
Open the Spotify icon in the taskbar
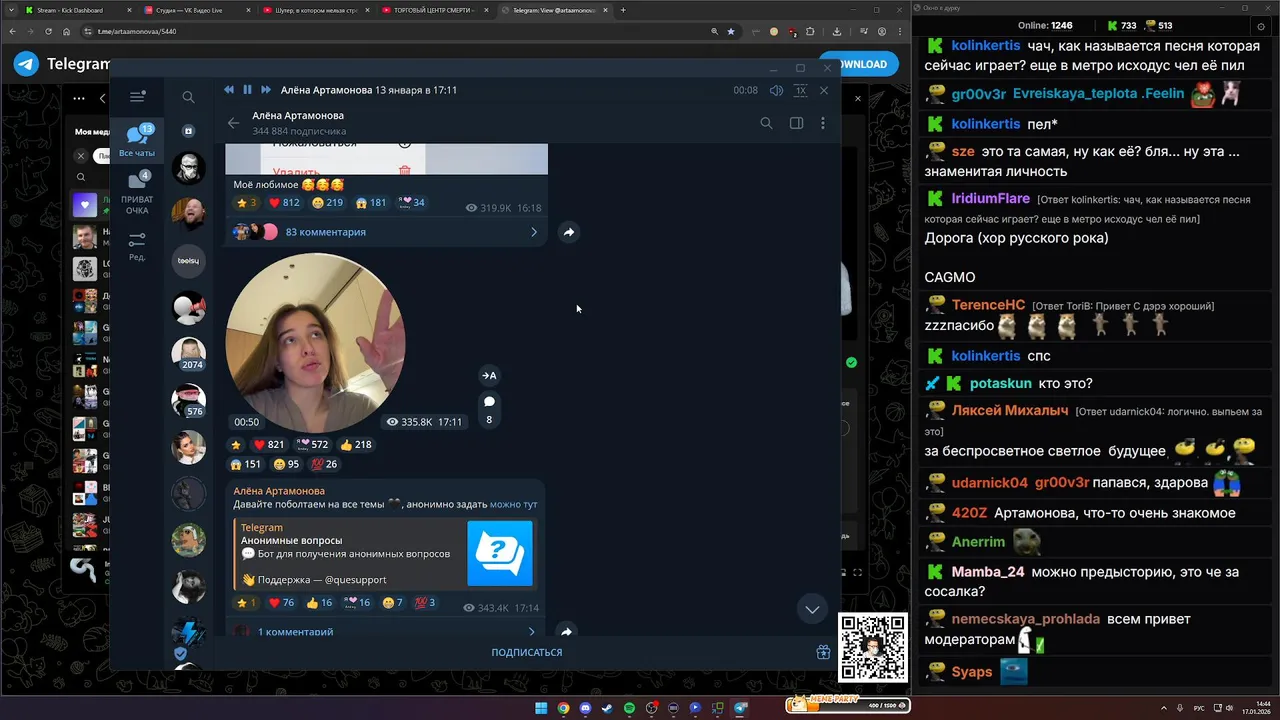point(629,708)
